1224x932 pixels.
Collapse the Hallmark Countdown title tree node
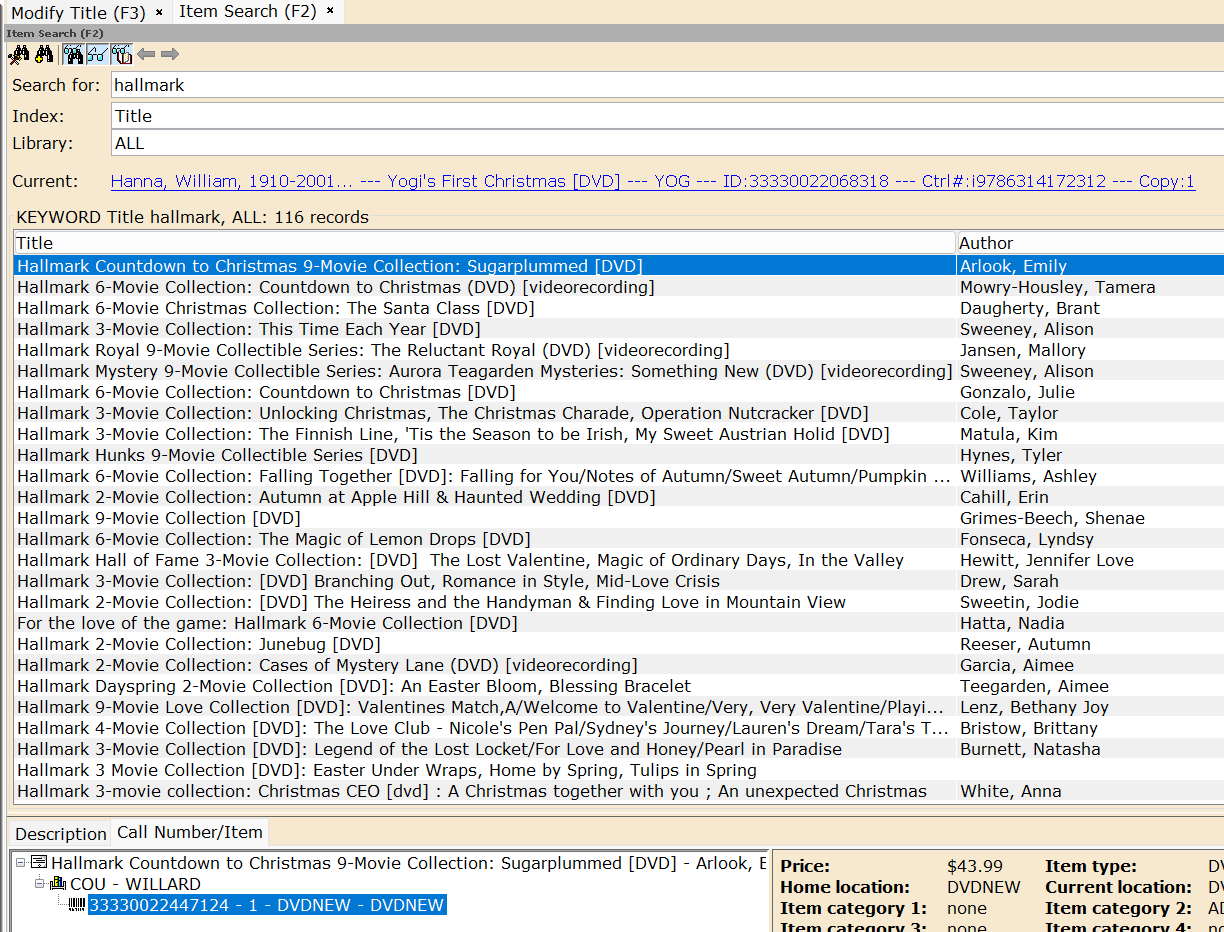click(x=21, y=863)
